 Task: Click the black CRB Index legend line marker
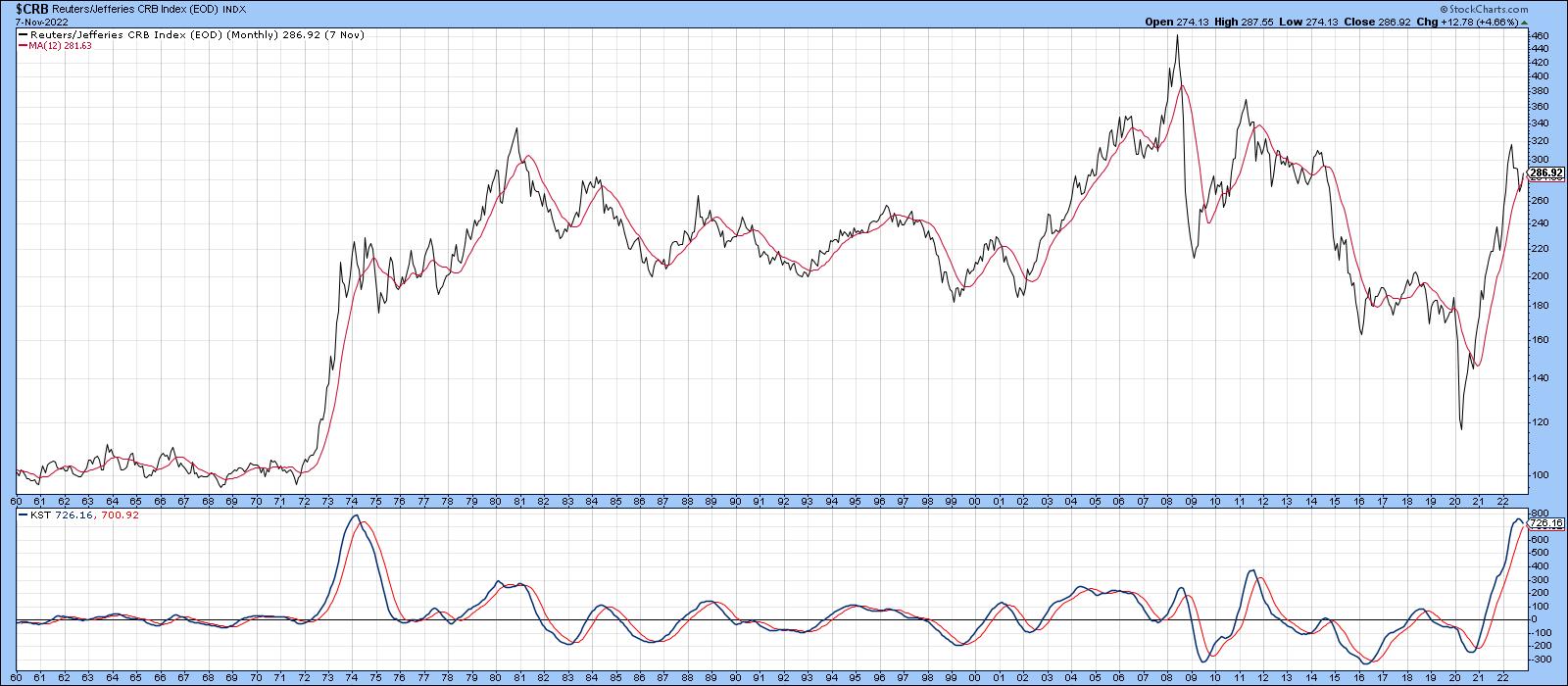[22, 34]
